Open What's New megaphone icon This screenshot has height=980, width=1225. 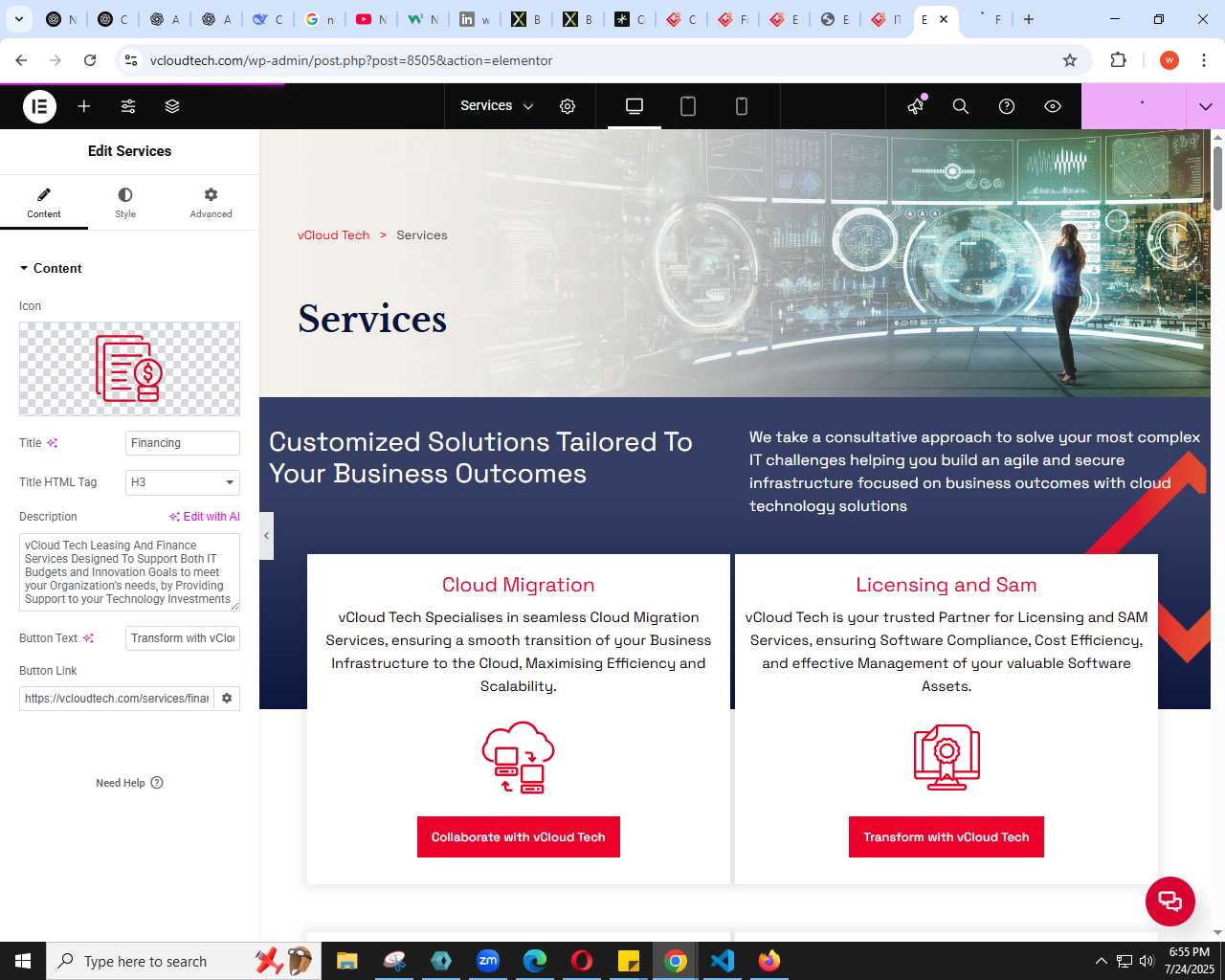click(x=916, y=106)
